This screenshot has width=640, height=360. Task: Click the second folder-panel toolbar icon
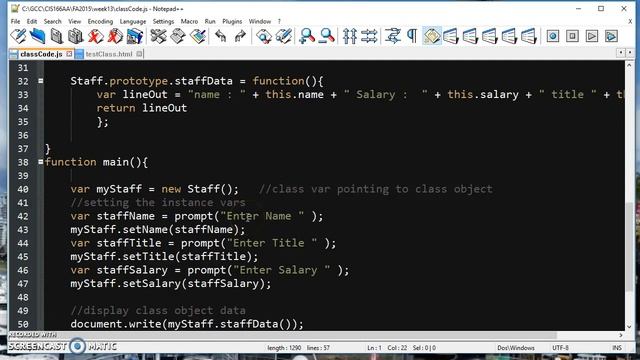click(470, 36)
